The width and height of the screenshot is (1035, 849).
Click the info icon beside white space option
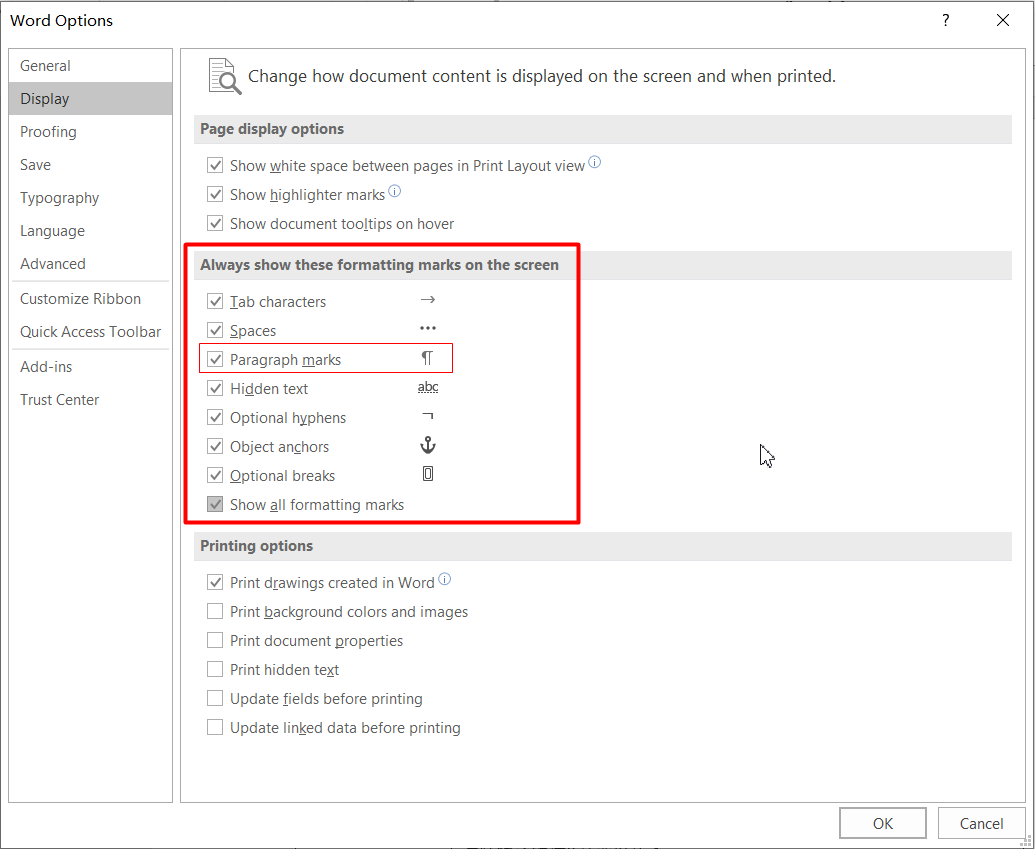tap(595, 162)
